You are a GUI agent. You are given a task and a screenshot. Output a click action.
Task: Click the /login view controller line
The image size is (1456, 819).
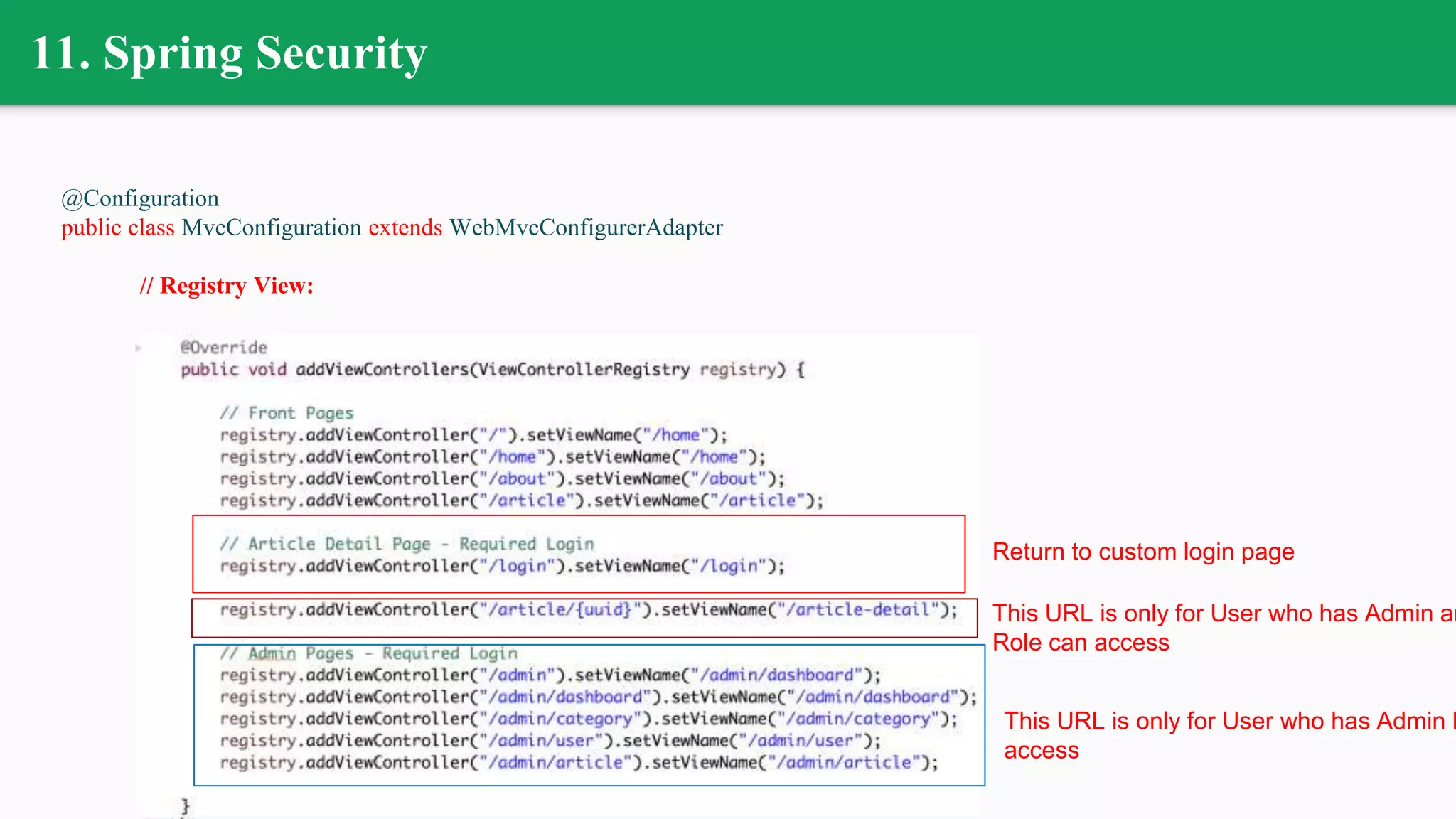click(x=502, y=567)
